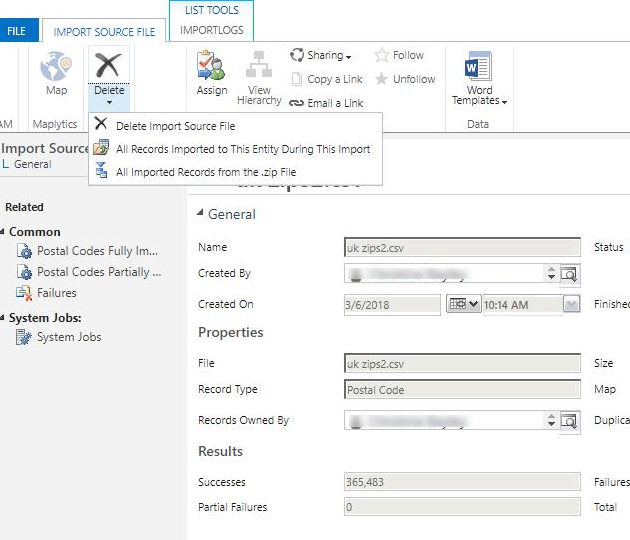Click the Follow star

pyautogui.click(x=381, y=55)
